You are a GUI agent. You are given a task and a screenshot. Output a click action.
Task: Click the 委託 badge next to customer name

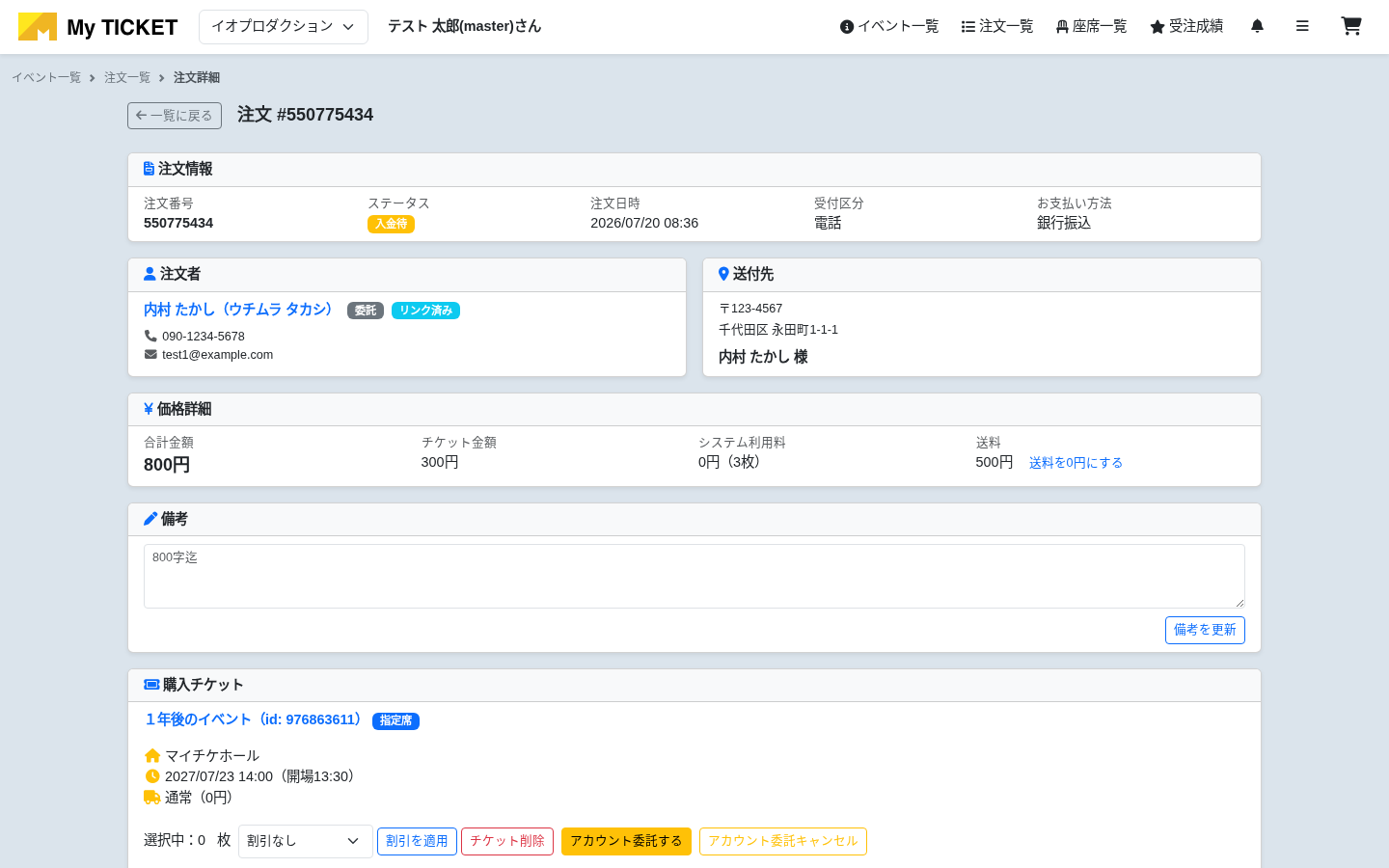tap(366, 311)
